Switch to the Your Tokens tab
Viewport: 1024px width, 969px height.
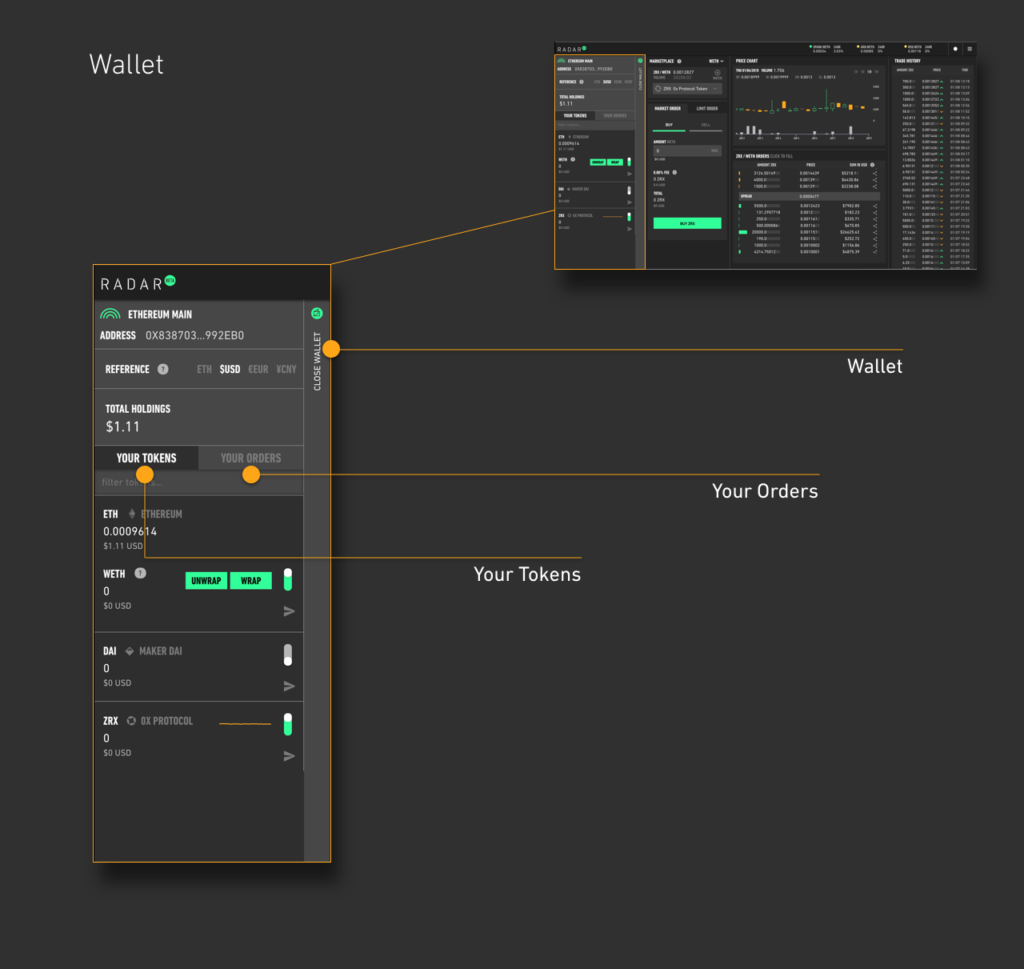coord(146,458)
